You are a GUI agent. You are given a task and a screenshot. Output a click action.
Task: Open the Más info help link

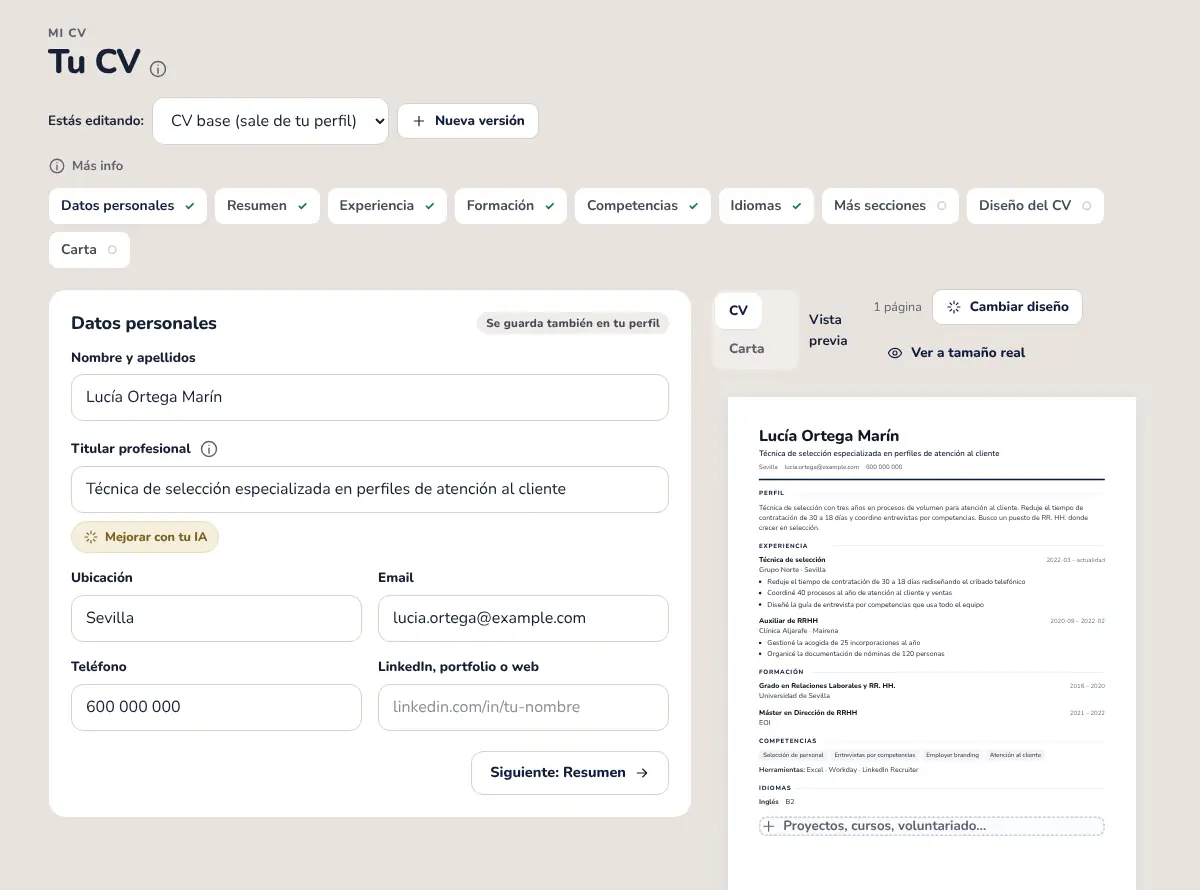[x=86, y=165]
